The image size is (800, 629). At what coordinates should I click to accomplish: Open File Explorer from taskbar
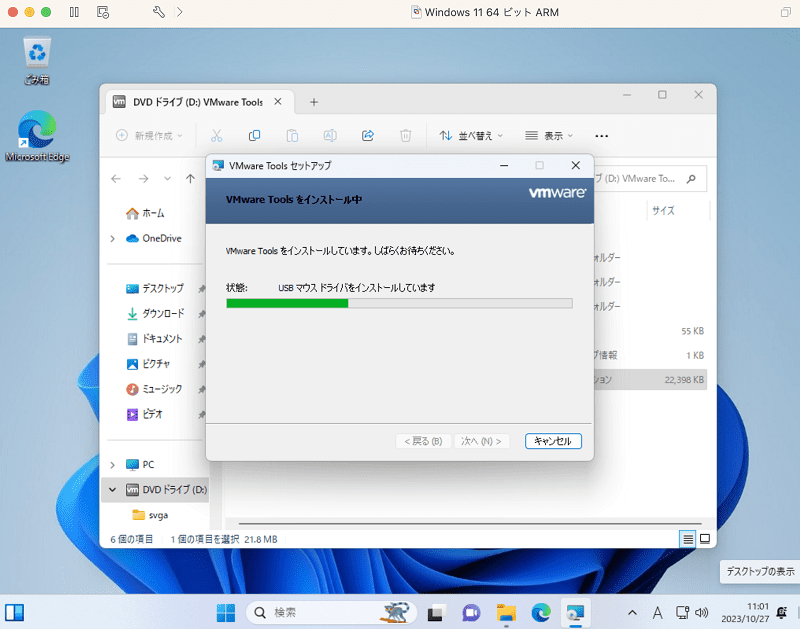coord(506,612)
